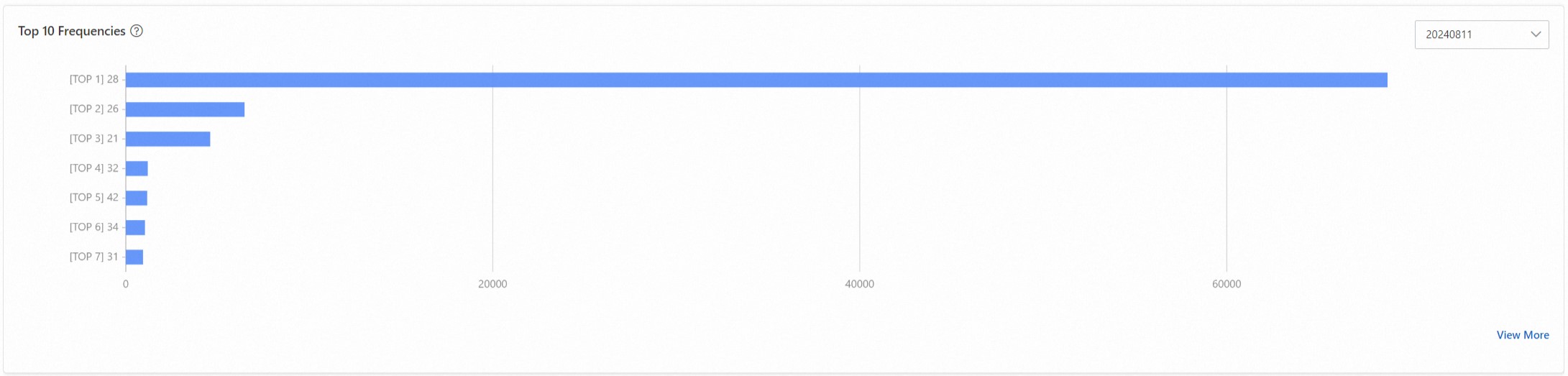Viewport: 1568px width, 376px height.
Task: Click the 40000 axis tick label
Action: [x=860, y=284]
